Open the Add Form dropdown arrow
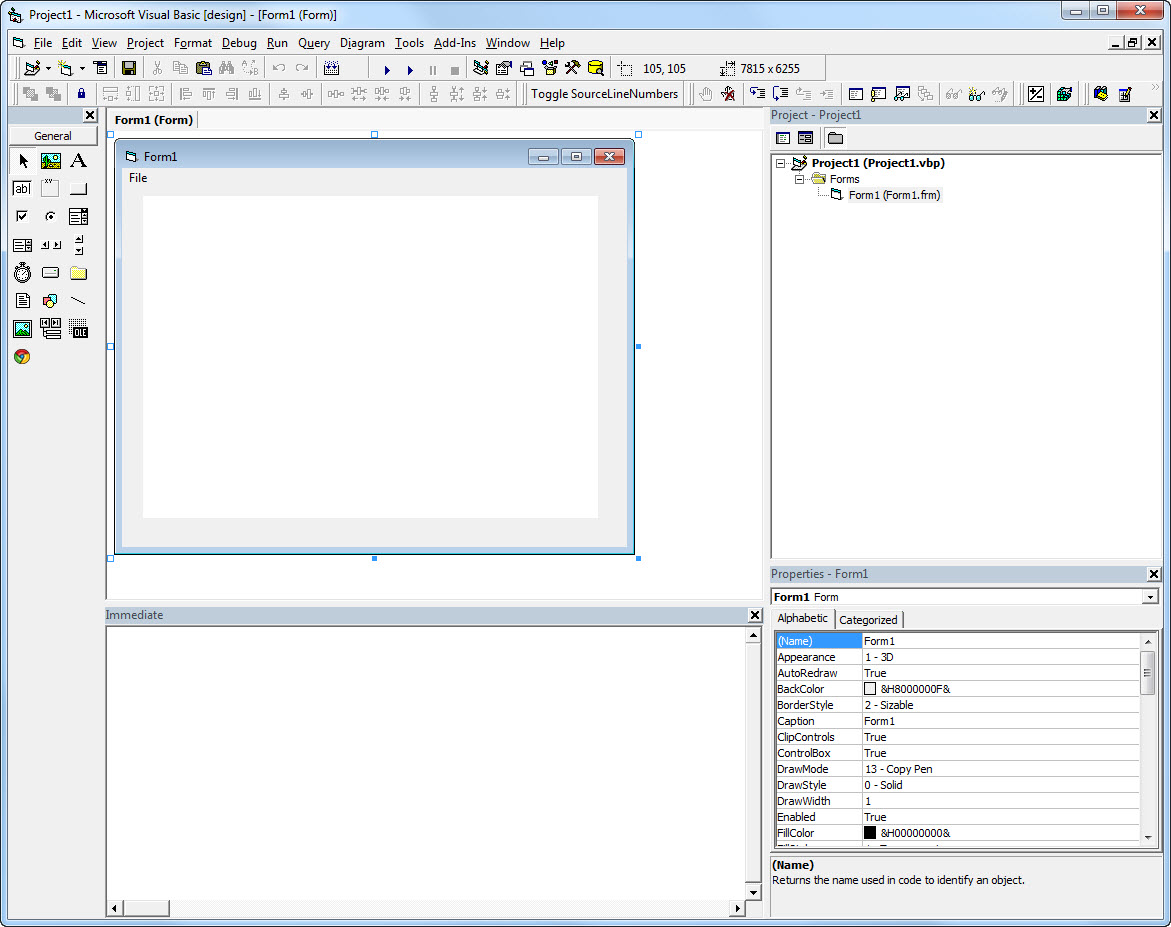The image size is (1171, 927). coord(82,68)
